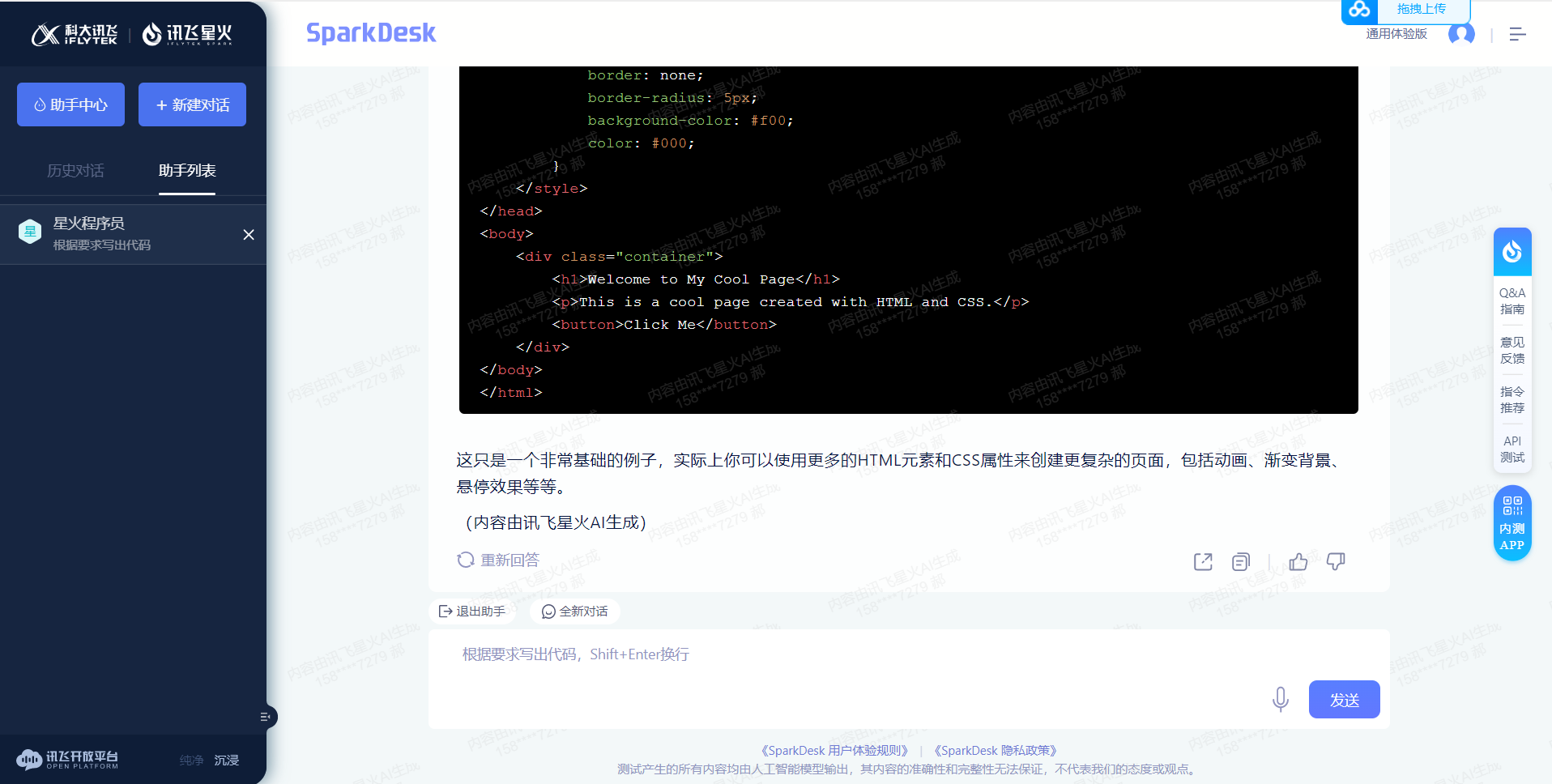Share the response using the share icon
Viewport: 1552px width, 784px height.
[1203, 561]
